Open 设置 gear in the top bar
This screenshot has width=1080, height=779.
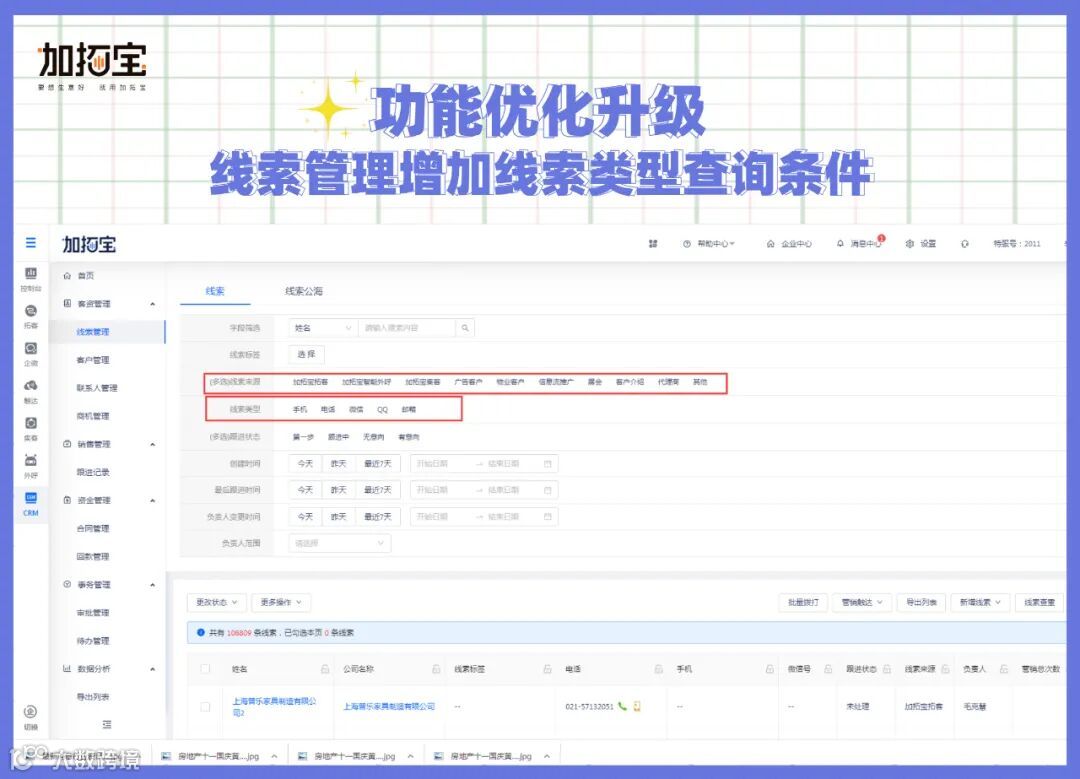tap(921, 244)
